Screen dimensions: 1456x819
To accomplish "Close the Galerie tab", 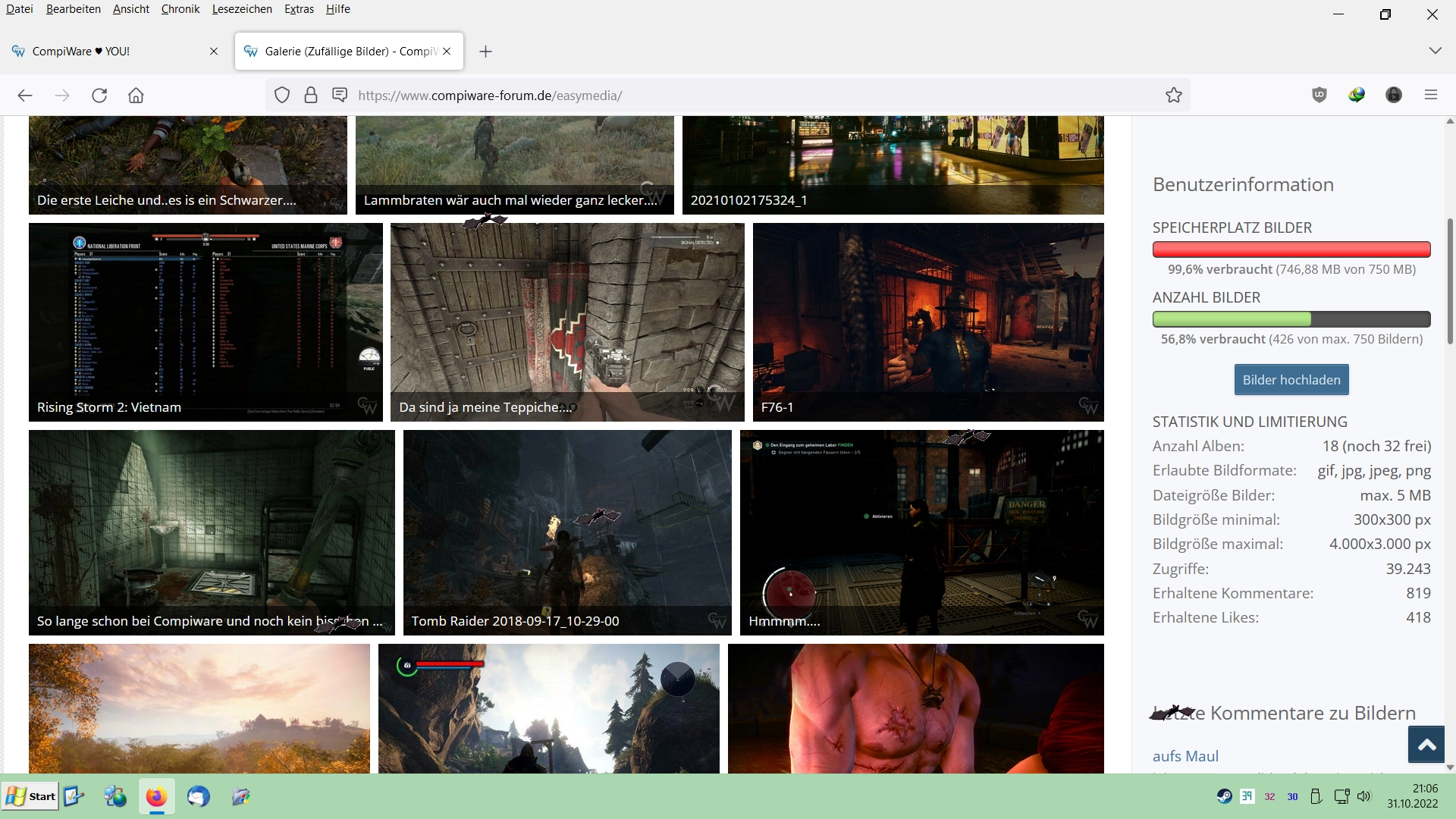I will (447, 52).
